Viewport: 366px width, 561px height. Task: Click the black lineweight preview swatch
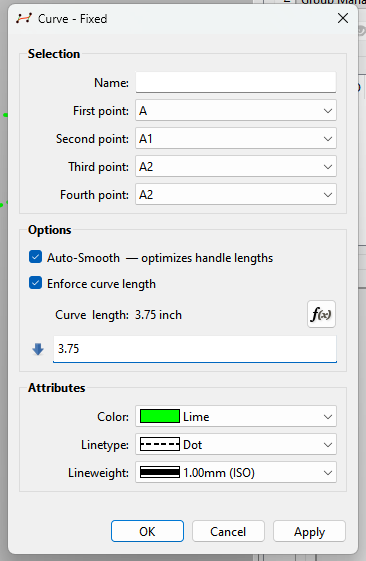tap(160, 472)
